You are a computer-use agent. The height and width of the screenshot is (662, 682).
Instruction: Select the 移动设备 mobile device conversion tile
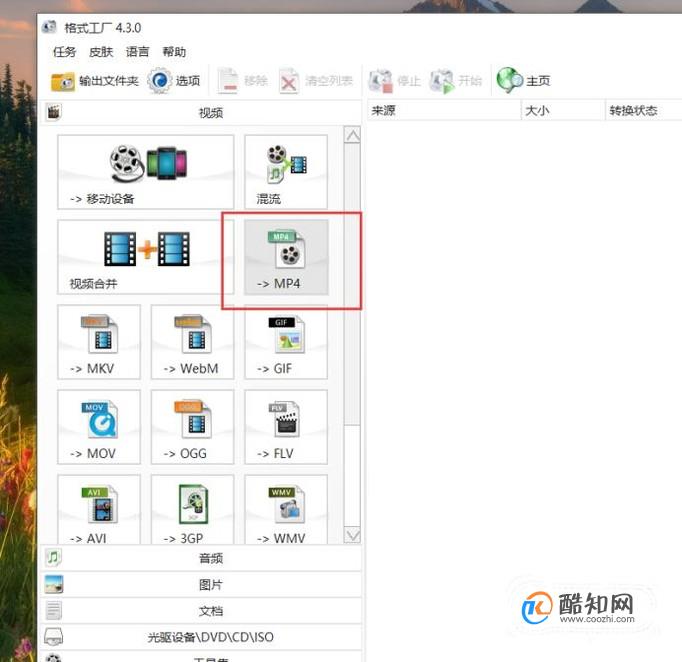coord(146,172)
